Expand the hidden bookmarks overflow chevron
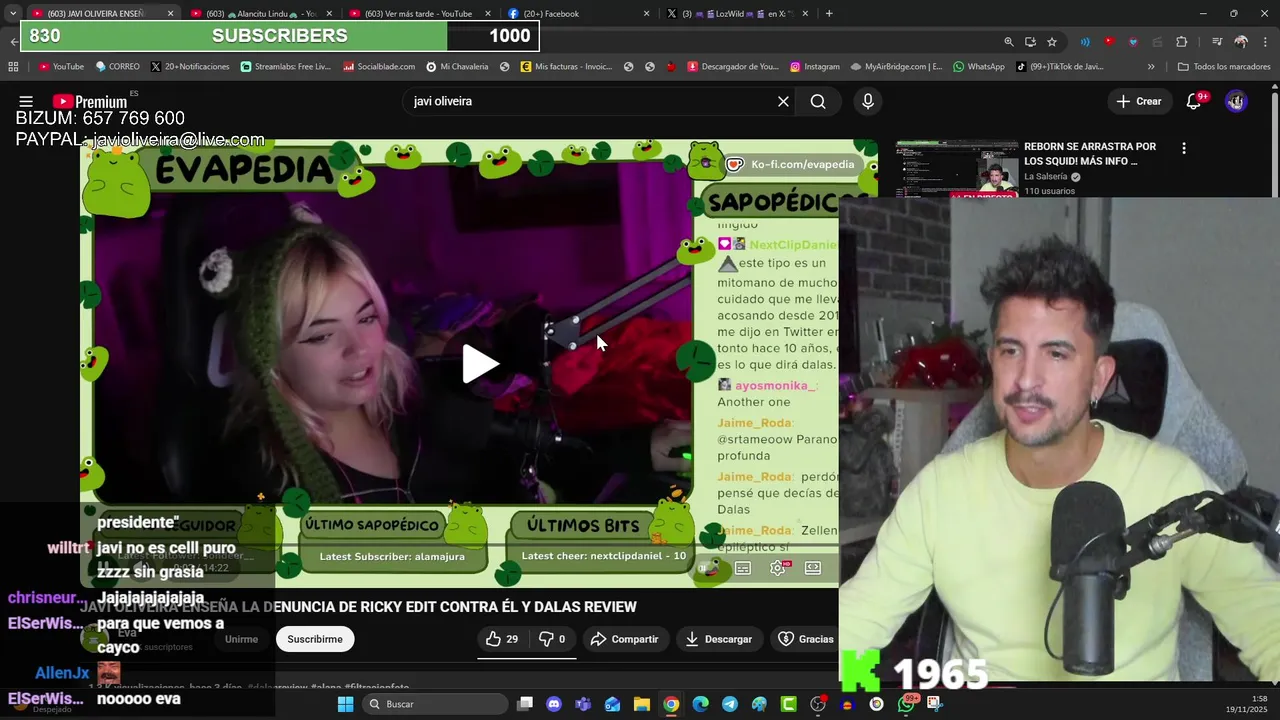The image size is (1280, 720). (1151, 67)
